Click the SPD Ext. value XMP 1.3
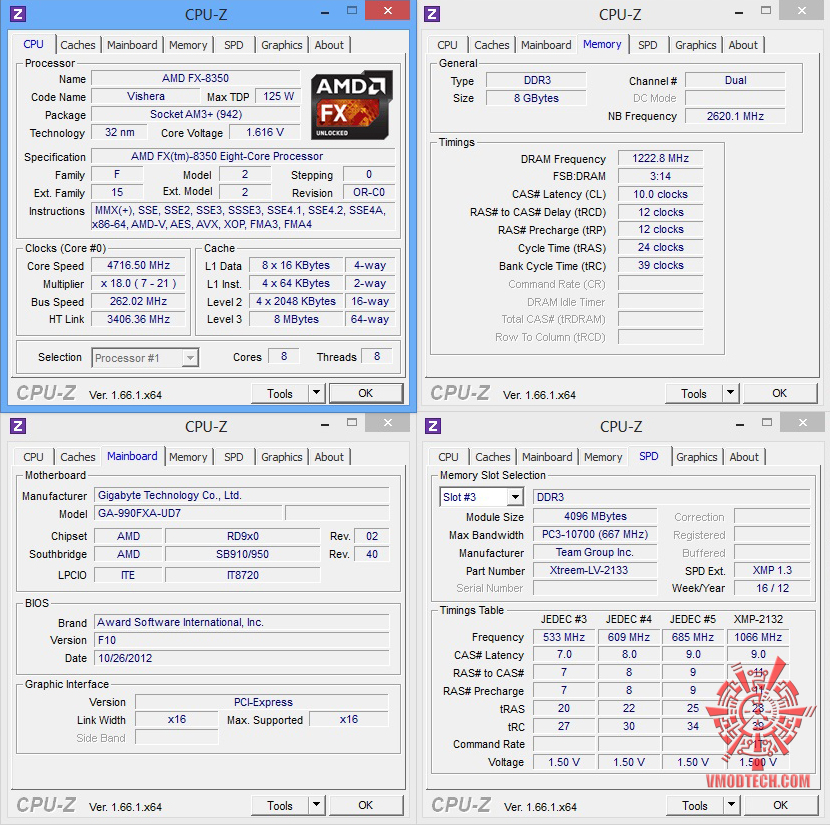This screenshot has width=830, height=825. tap(772, 570)
